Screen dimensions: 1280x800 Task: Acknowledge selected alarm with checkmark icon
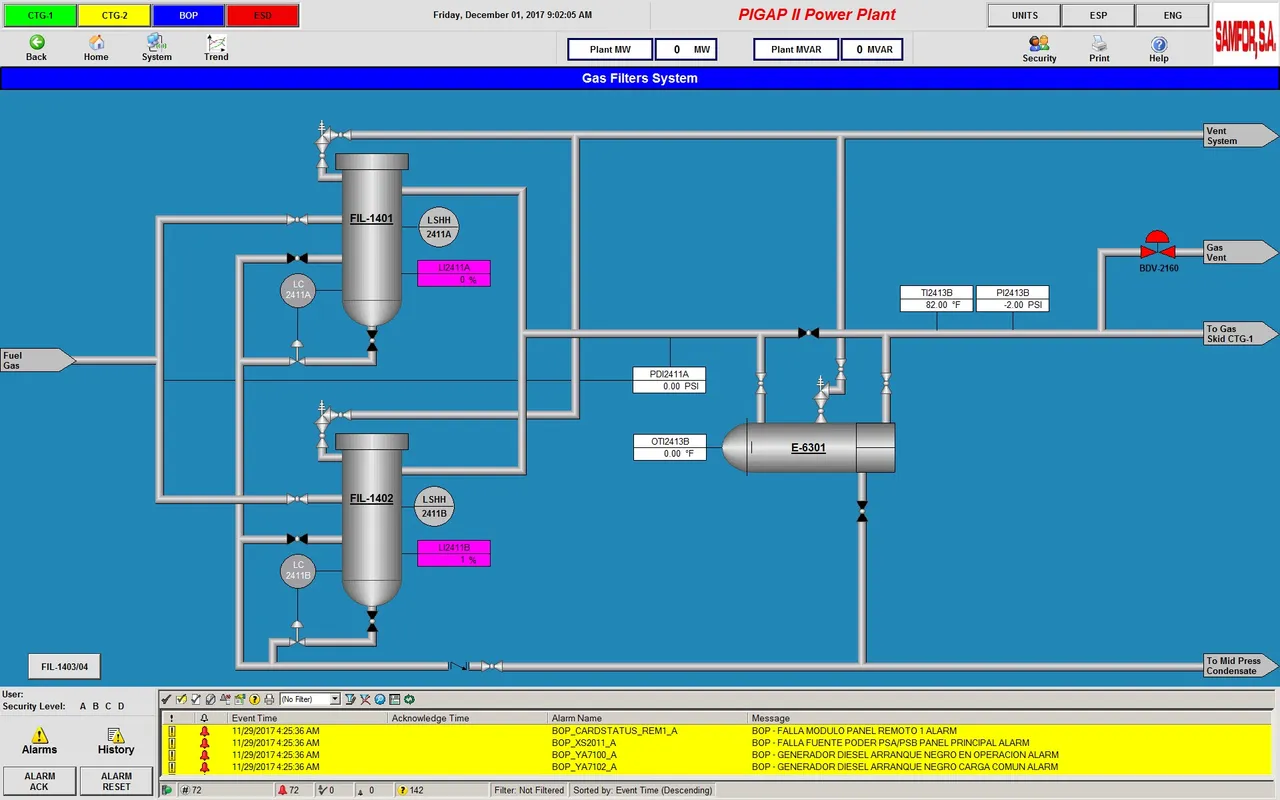click(x=167, y=699)
